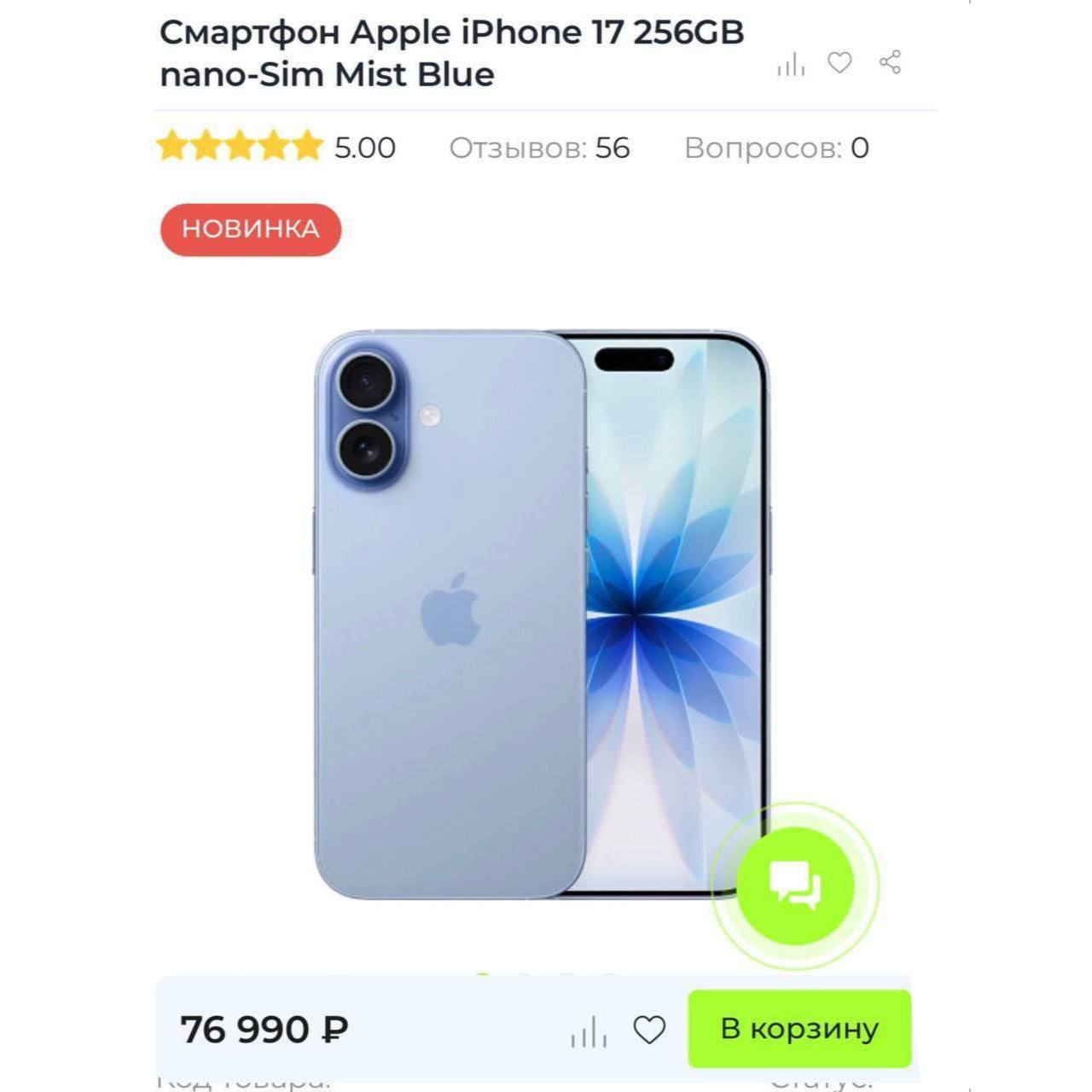
Task: Open the iPhone back panel photo
Action: pos(450,614)
